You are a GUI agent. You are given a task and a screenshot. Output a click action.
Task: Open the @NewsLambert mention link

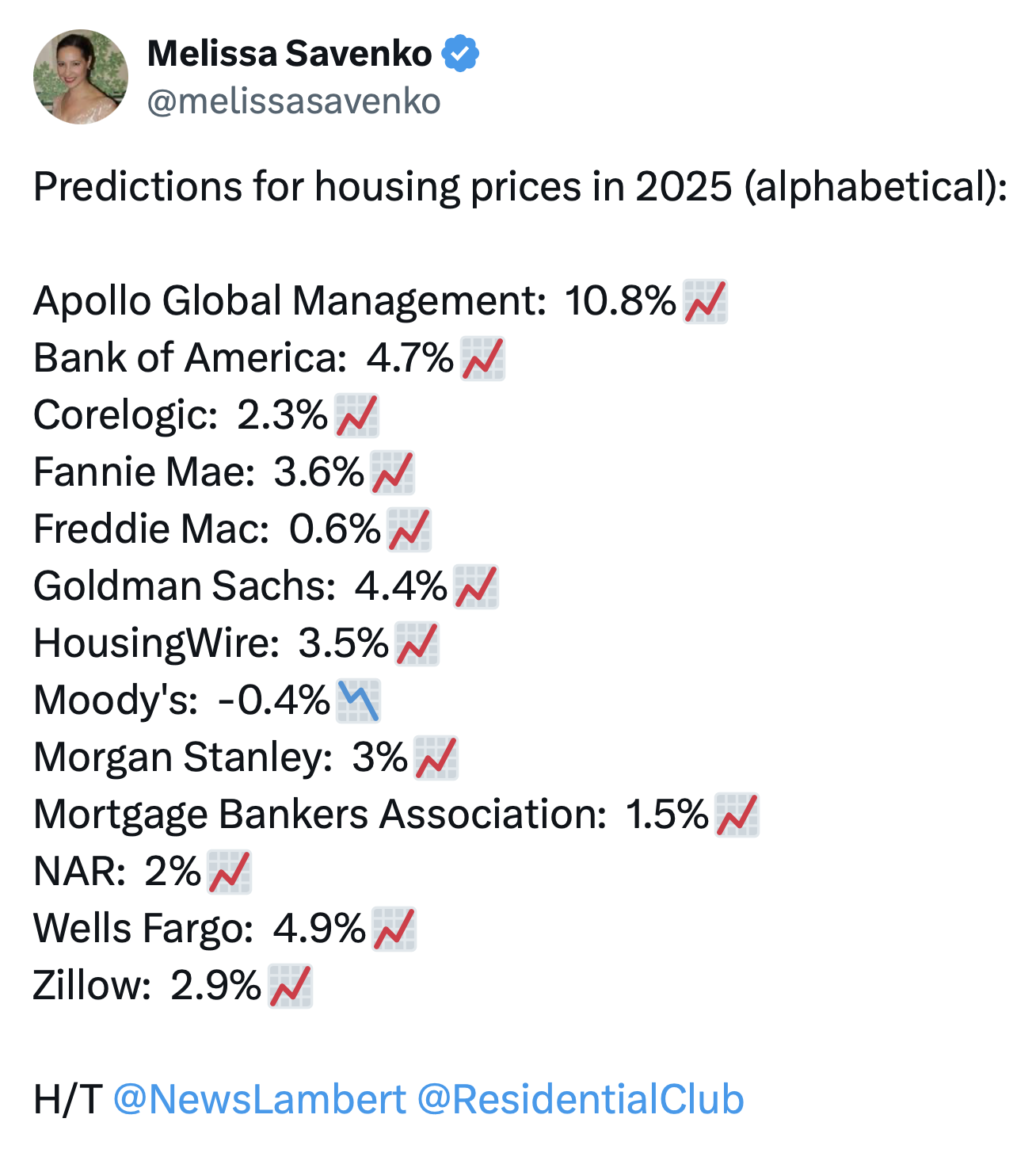click(x=259, y=1099)
